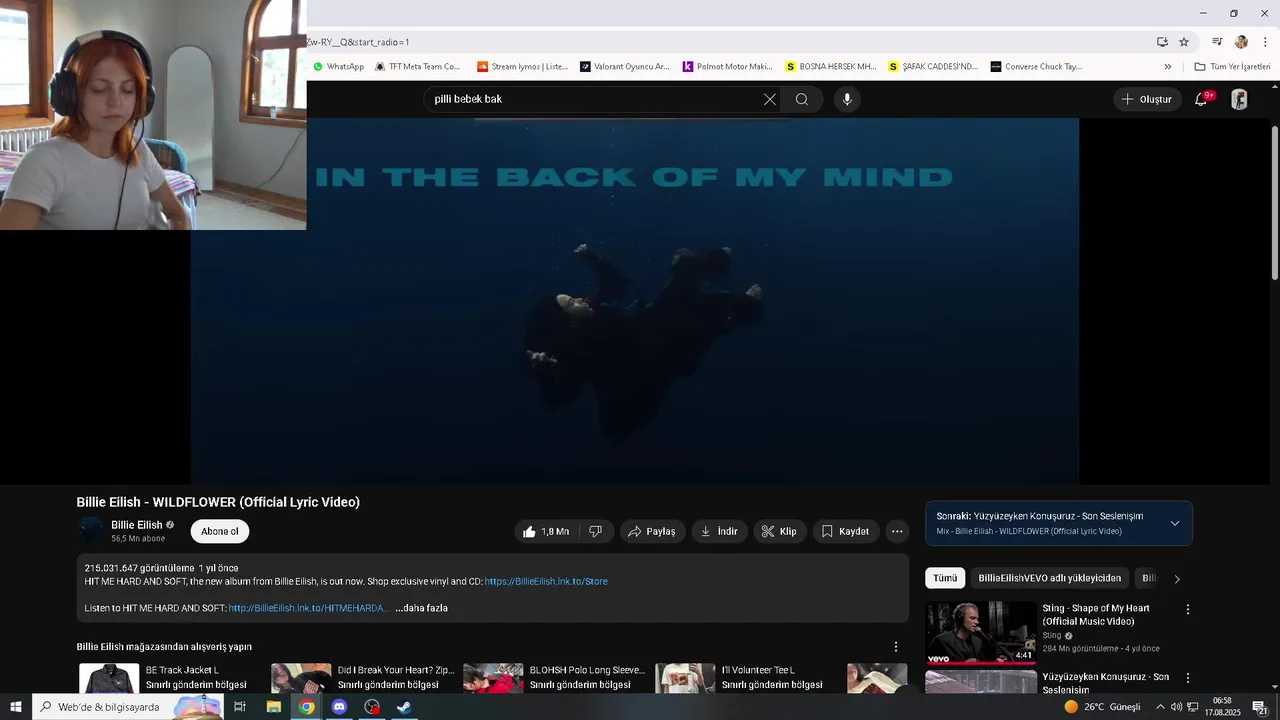This screenshot has height=720, width=1280.
Task: Switch to Discord on taskbar
Action: click(x=339, y=707)
